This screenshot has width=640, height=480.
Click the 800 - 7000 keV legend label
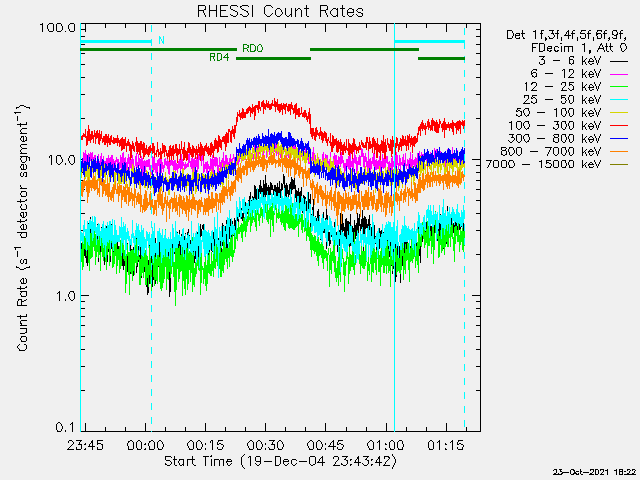551,151
